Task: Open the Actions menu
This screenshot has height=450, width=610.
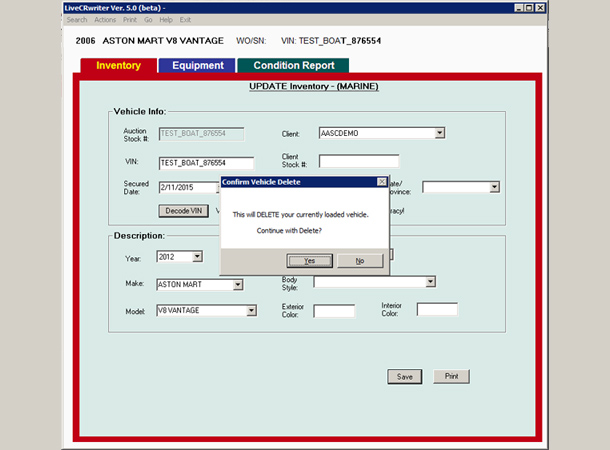Action: pos(105,20)
